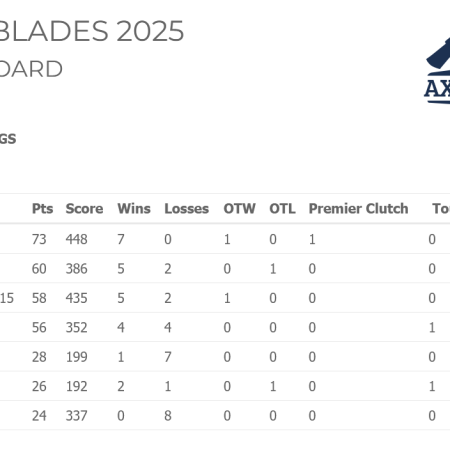The width and height of the screenshot is (450, 450).
Task: Select the row with 56 points
Action: pos(225,327)
